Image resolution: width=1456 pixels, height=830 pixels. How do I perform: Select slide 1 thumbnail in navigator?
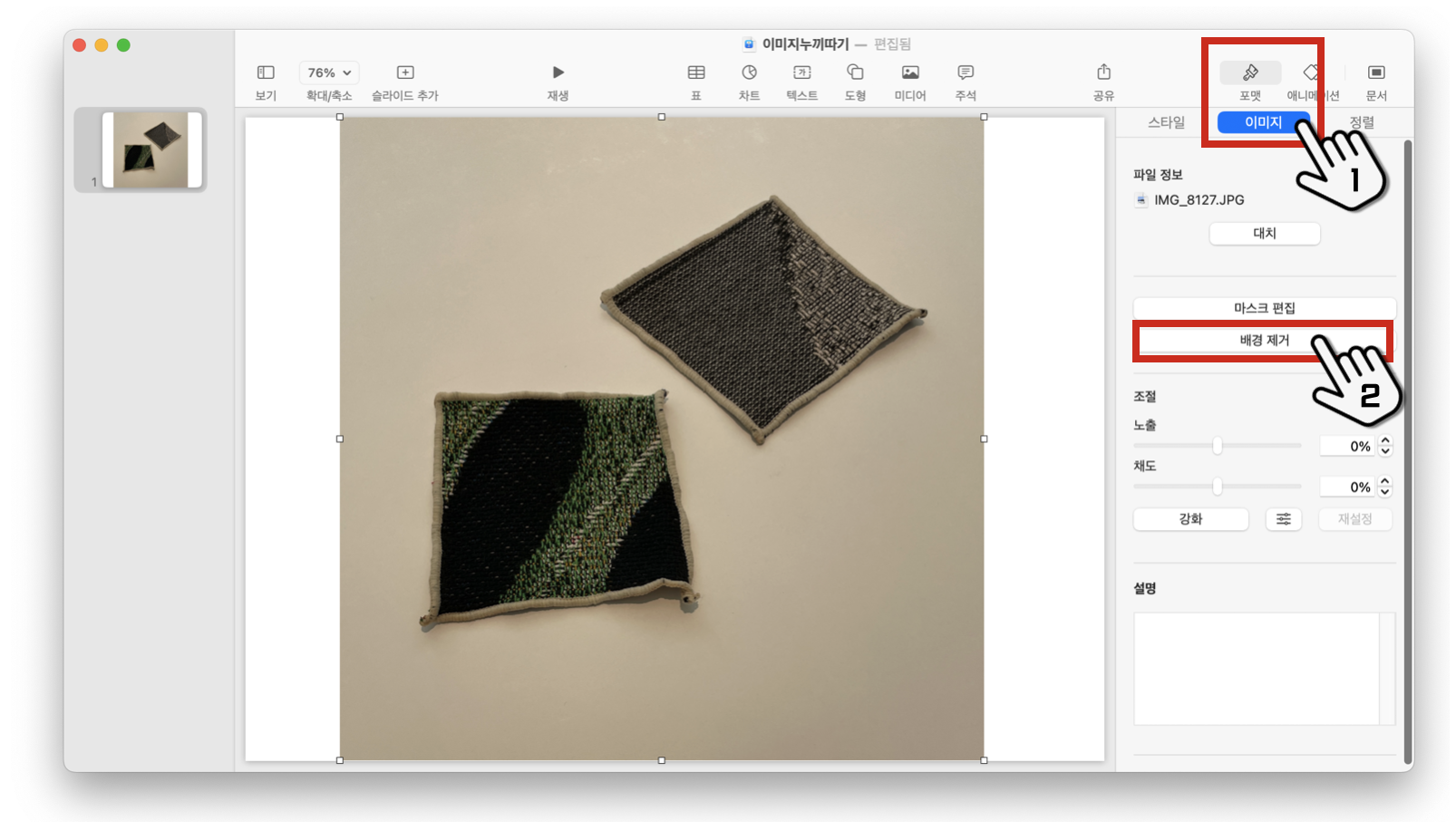point(151,150)
